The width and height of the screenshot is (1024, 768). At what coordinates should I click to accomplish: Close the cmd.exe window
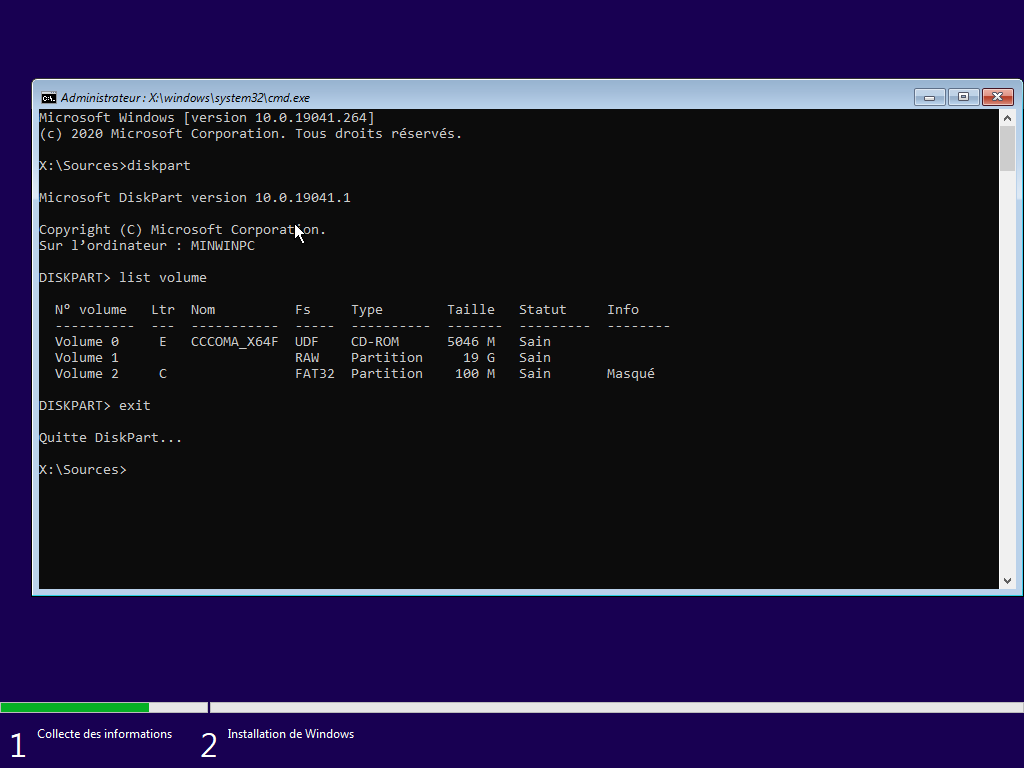pos(997,97)
